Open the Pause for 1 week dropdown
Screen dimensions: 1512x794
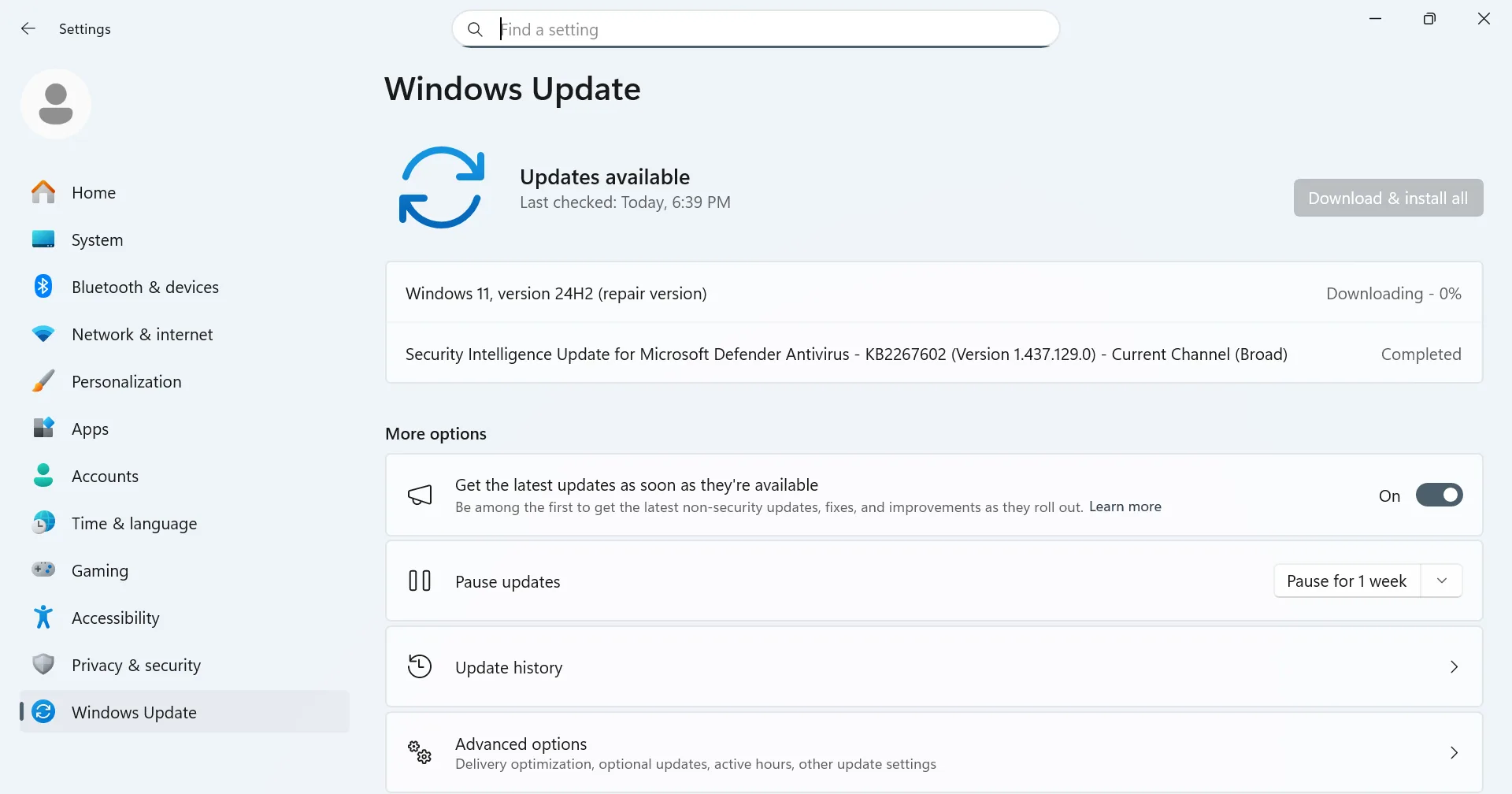coord(1443,581)
